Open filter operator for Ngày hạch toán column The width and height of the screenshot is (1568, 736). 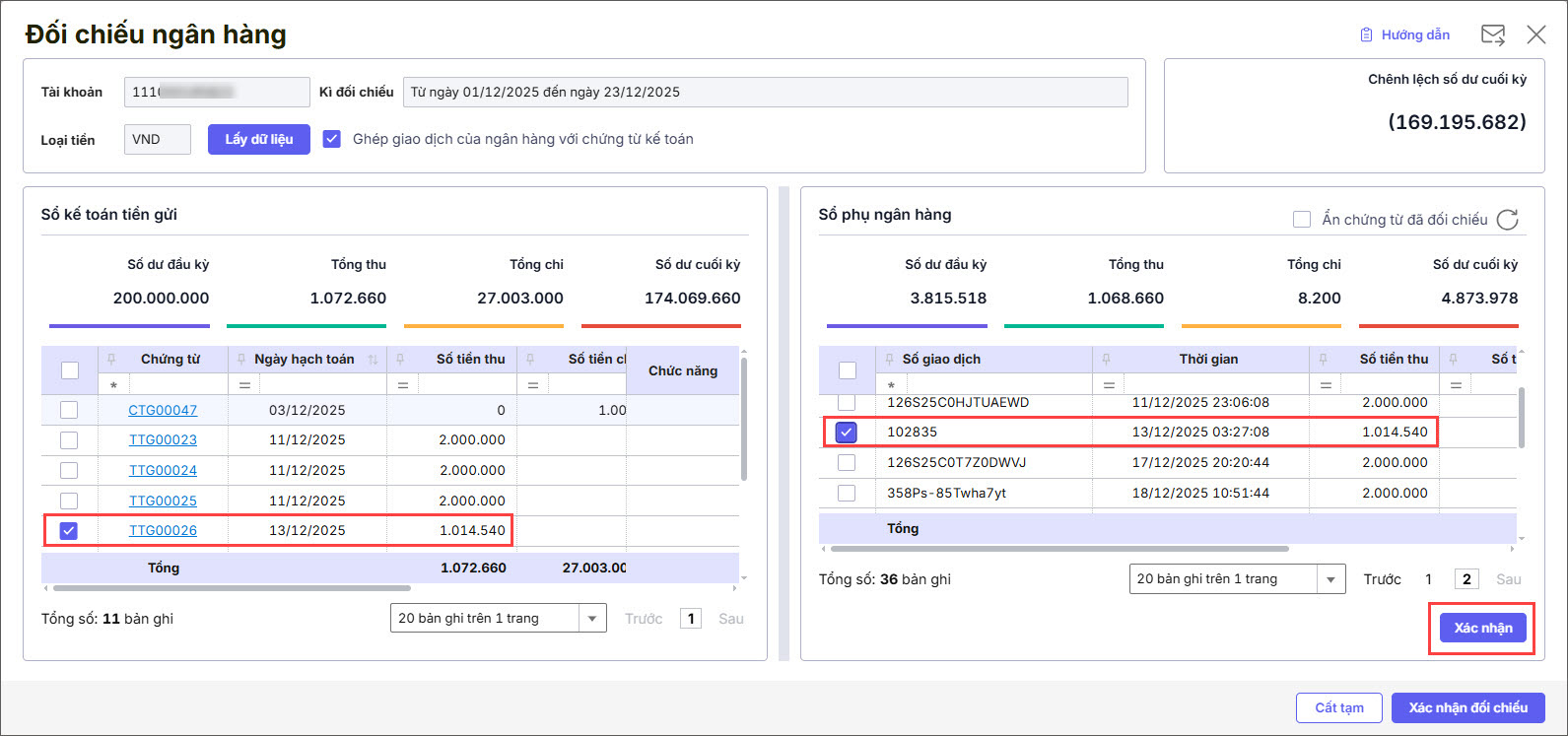coord(244,385)
